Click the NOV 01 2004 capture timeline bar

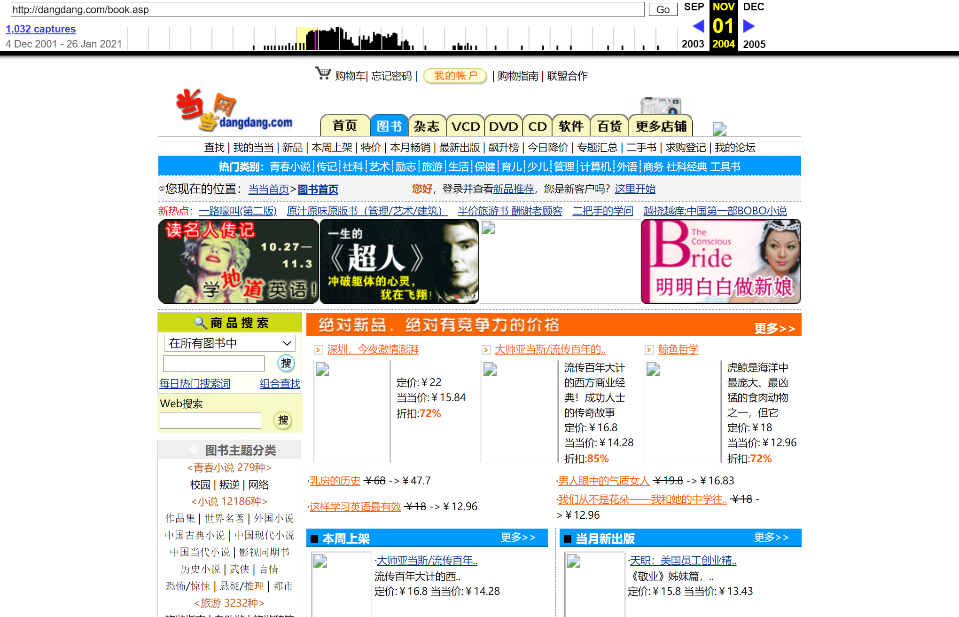pyautogui.click(x=722, y=27)
